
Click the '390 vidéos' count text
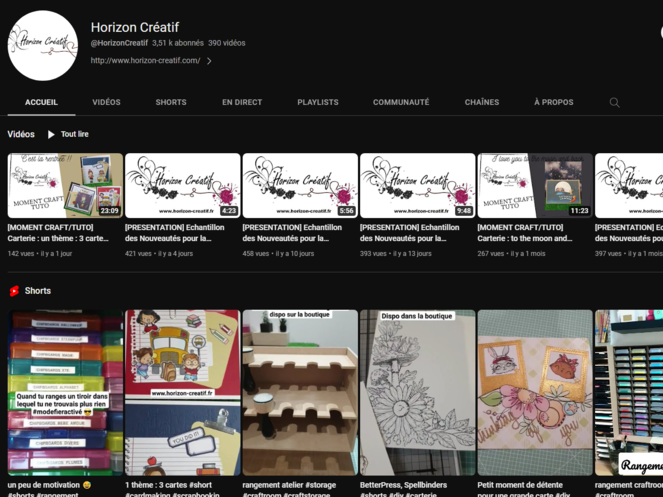click(x=227, y=43)
